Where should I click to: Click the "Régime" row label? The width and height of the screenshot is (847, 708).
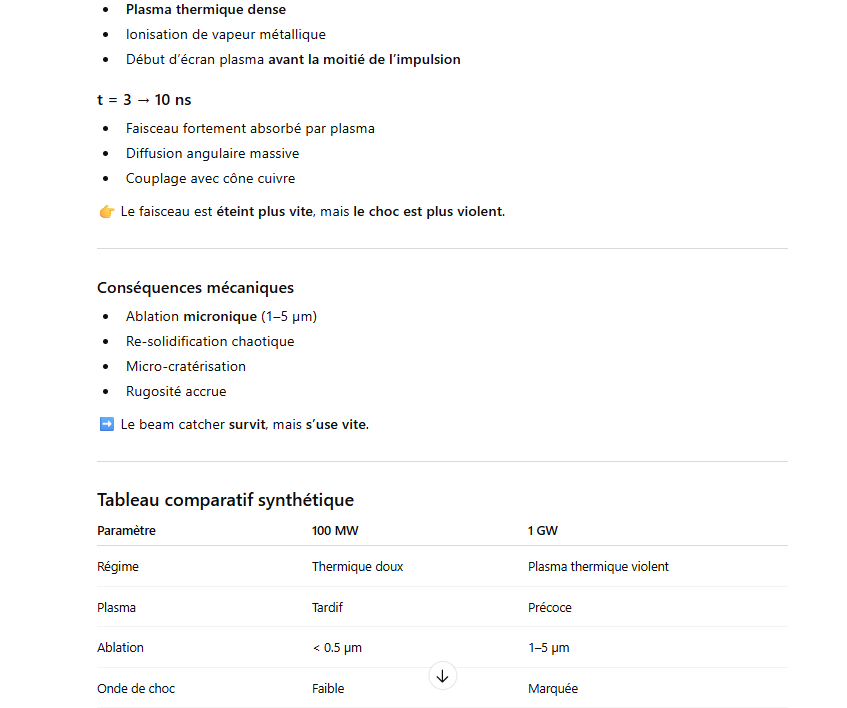(118, 567)
